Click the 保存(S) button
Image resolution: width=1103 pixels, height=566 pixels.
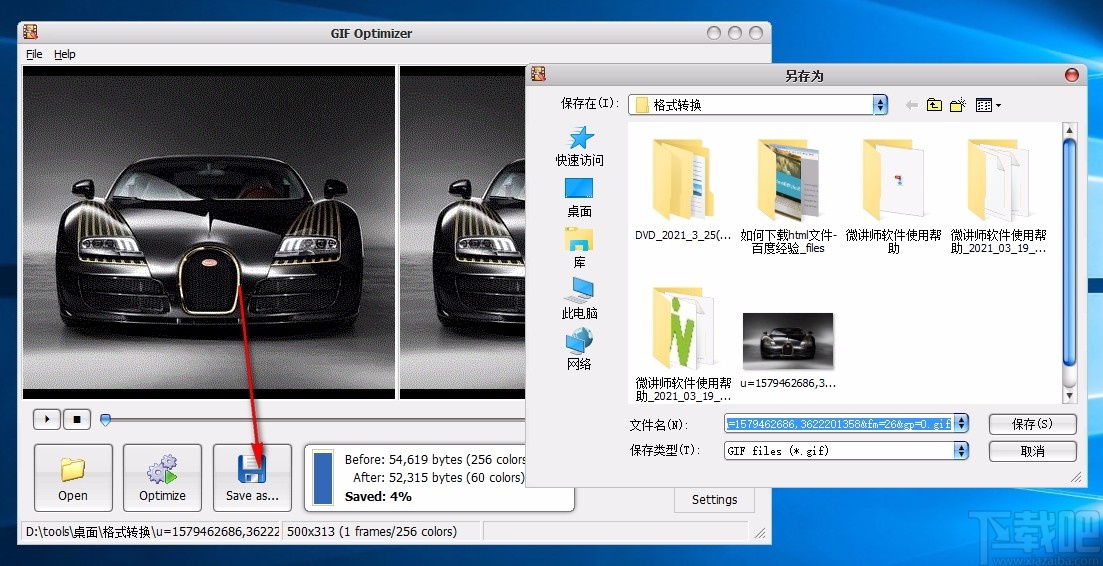[1032, 424]
